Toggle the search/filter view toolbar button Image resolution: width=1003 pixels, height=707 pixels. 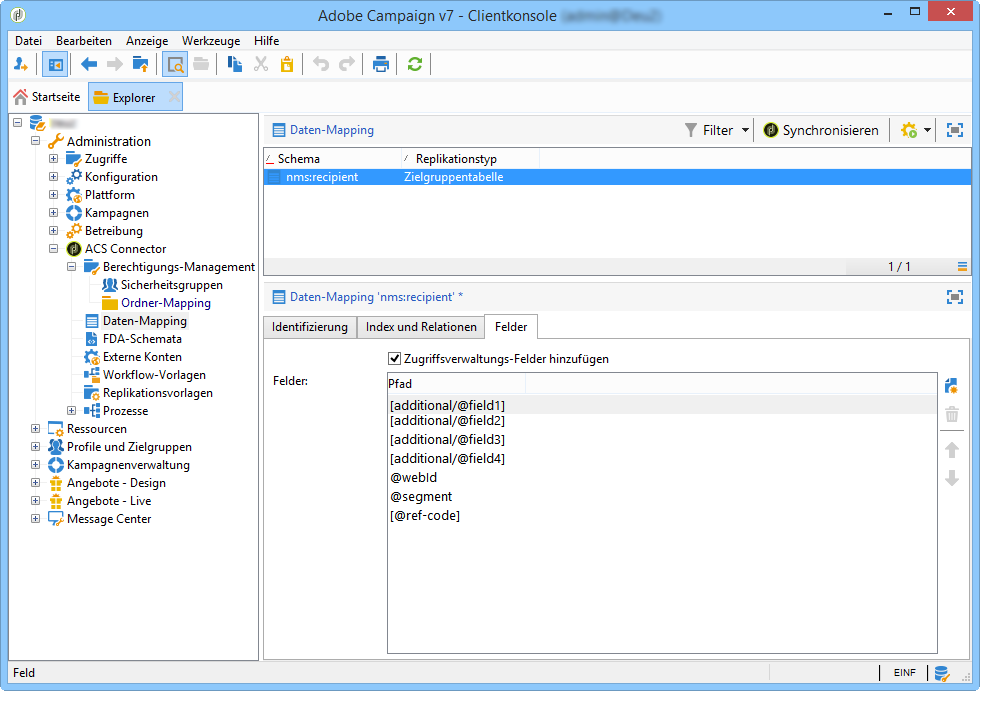coord(175,64)
